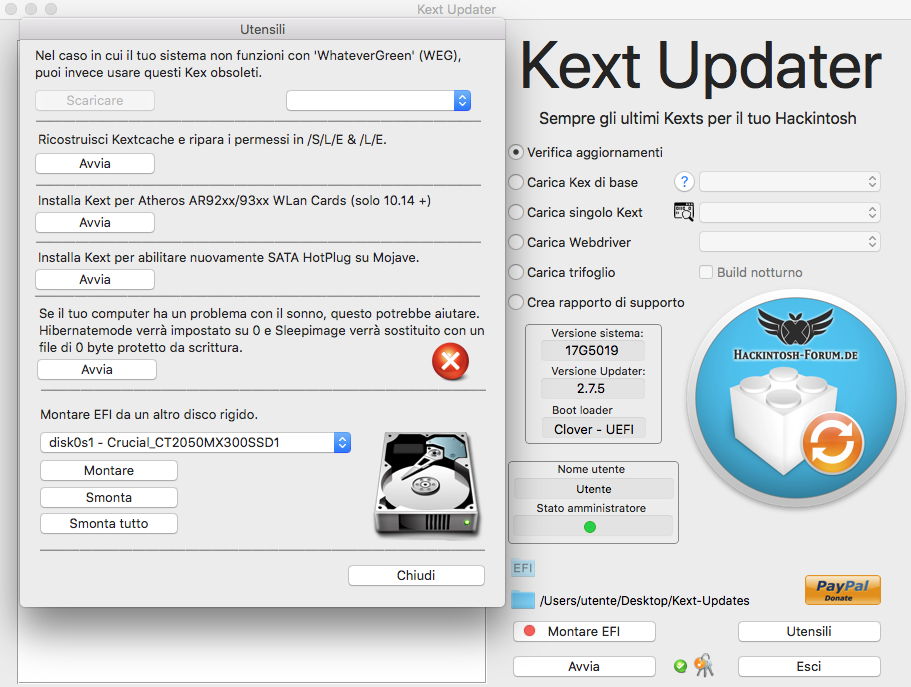The image size is (911, 687).
Task: Click the disabled Scaricare button
Action: [95, 101]
